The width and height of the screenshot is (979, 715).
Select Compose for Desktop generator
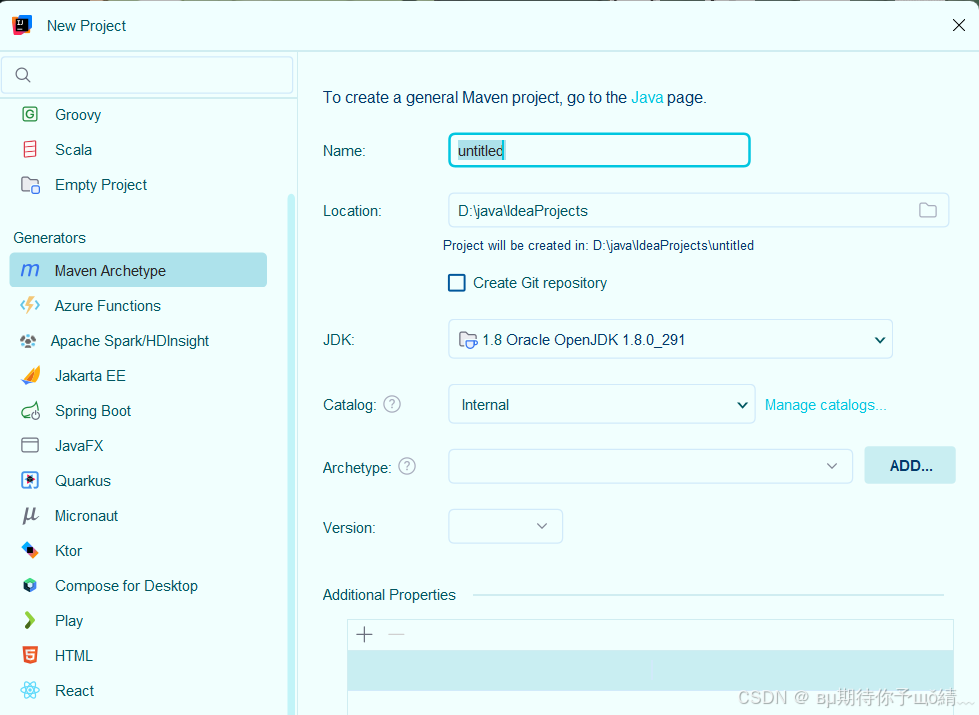point(126,586)
